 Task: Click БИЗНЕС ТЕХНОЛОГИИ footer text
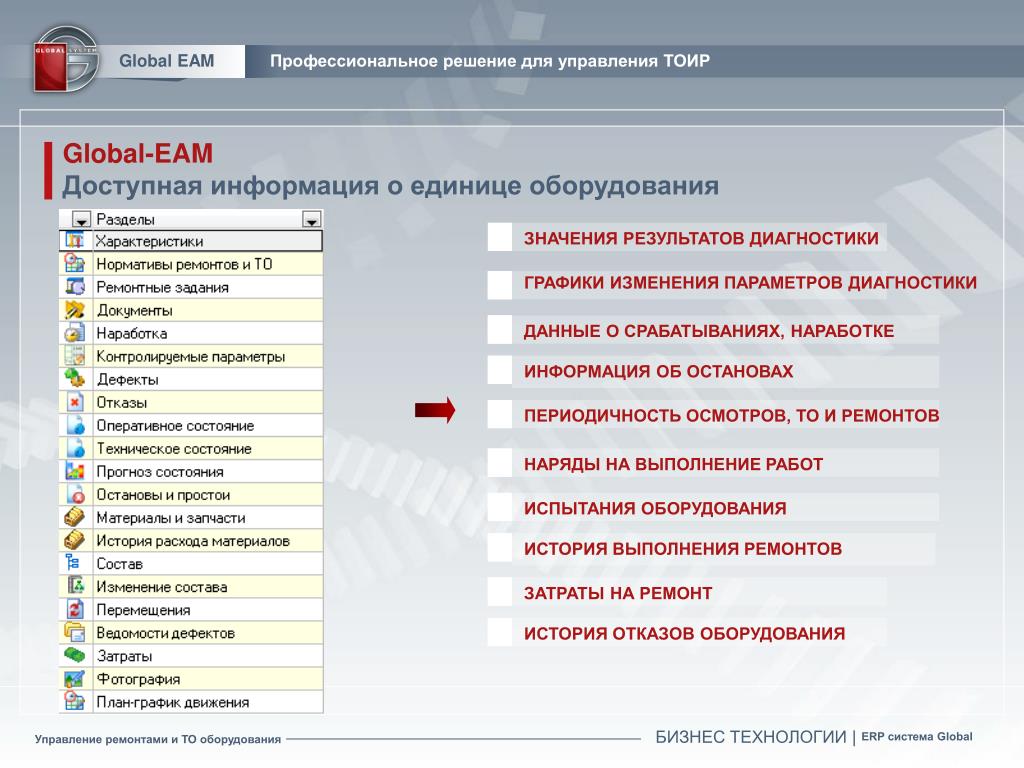coord(750,737)
